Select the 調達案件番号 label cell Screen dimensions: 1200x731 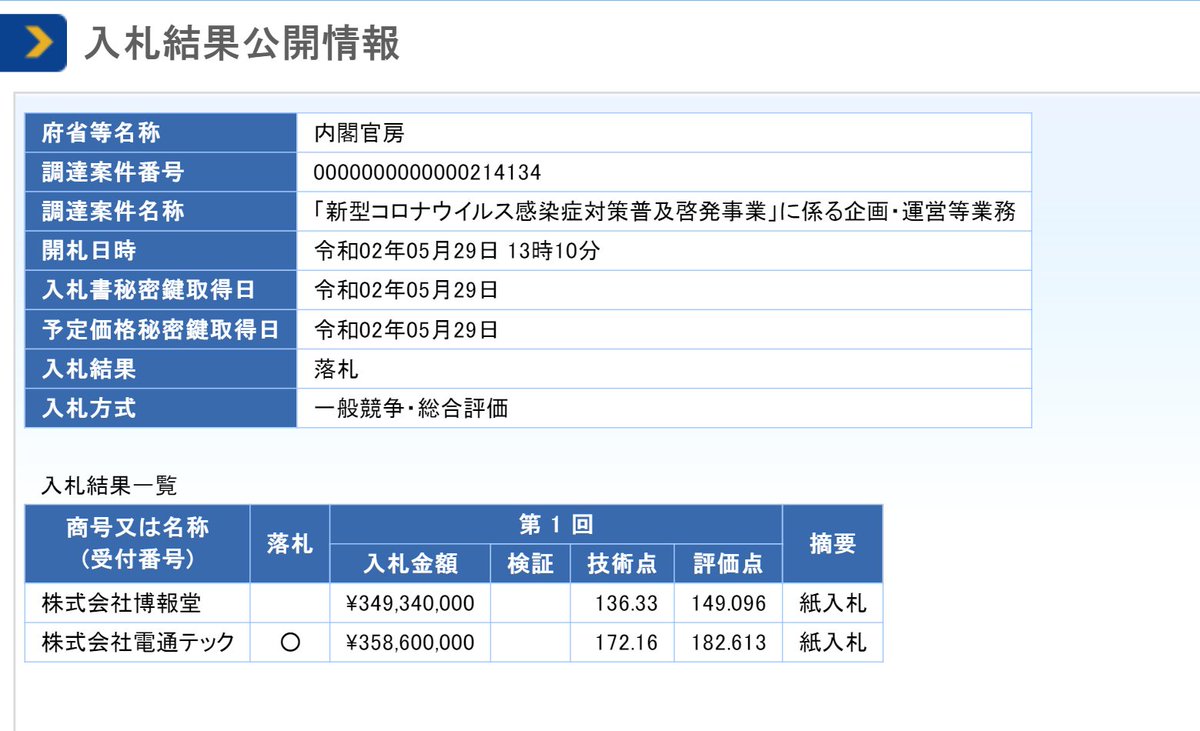[160, 172]
